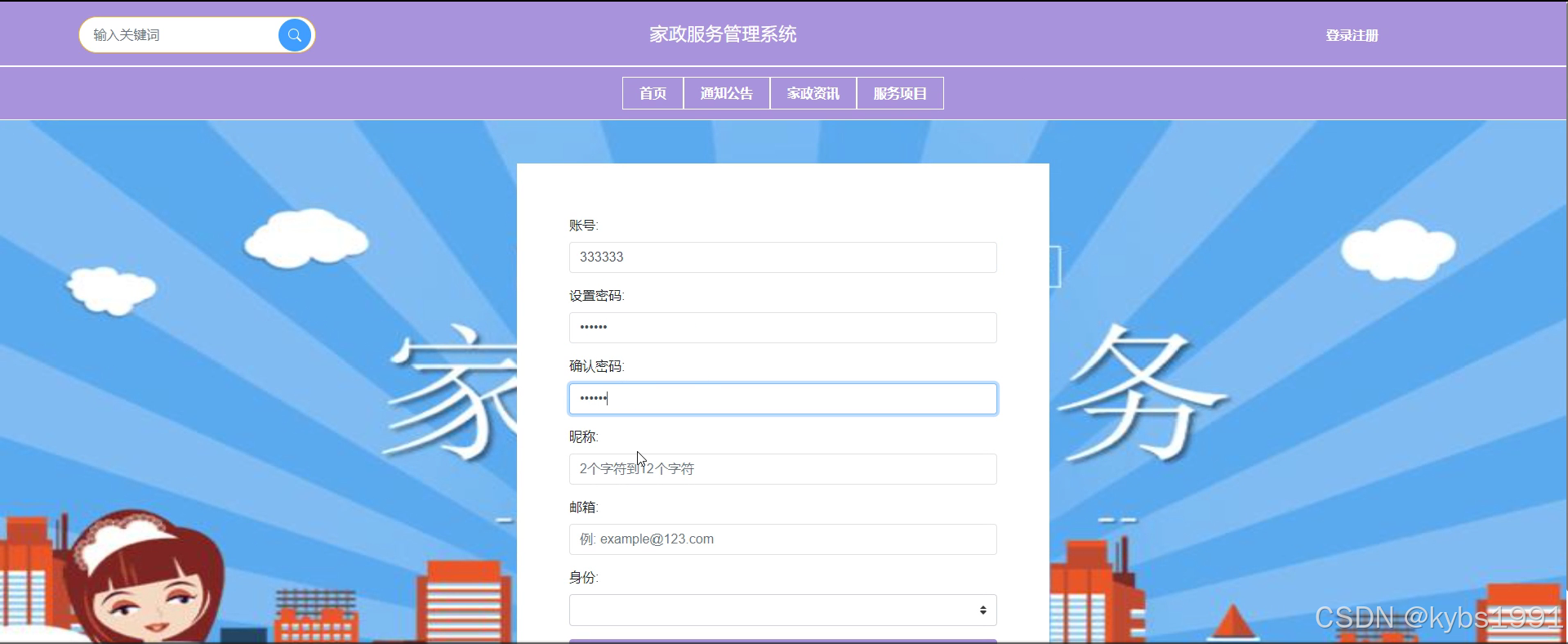Image resolution: width=1568 pixels, height=644 pixels.
Task: Click the 设置密码 label text
Action: [x=597, y=296]
